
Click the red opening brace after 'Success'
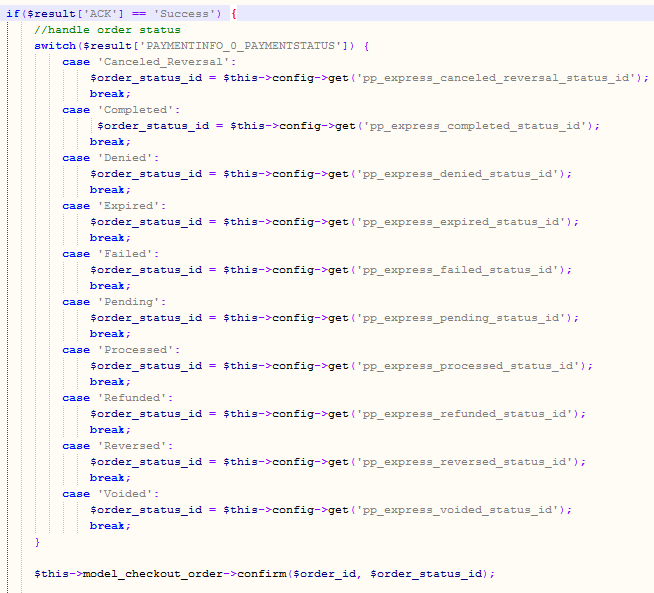[234, 14]
